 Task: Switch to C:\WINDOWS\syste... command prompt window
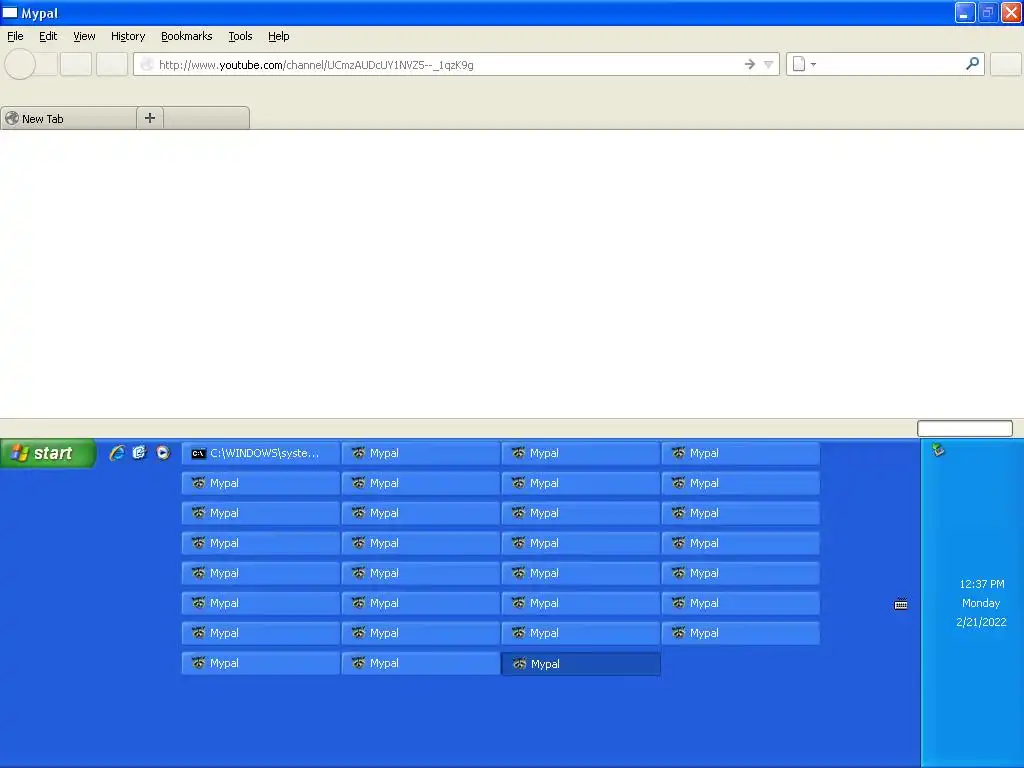pos(261,453)
